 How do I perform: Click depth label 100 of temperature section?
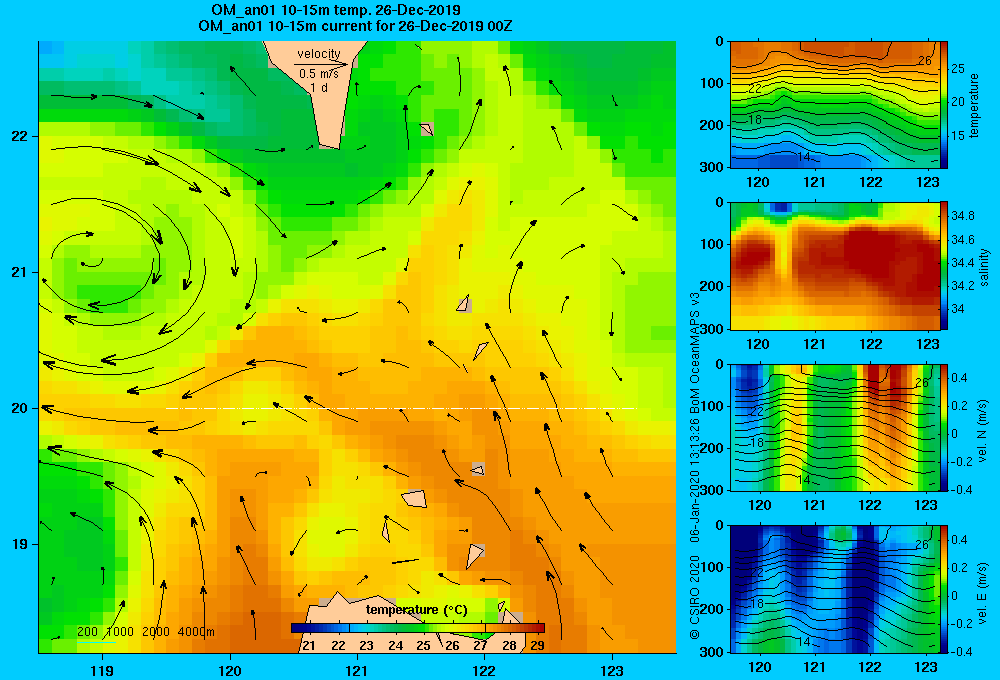point(712,83)
